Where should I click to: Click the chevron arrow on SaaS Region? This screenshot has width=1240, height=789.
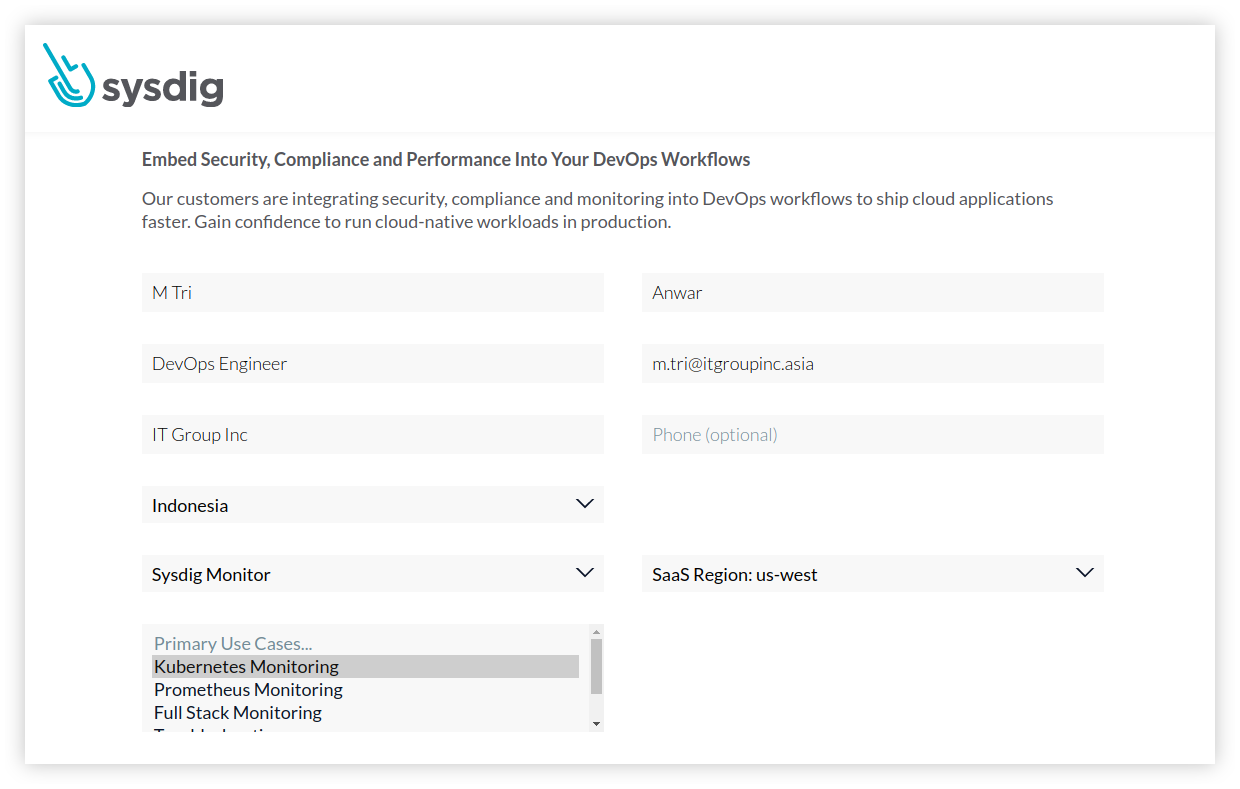coord(1084,573)
